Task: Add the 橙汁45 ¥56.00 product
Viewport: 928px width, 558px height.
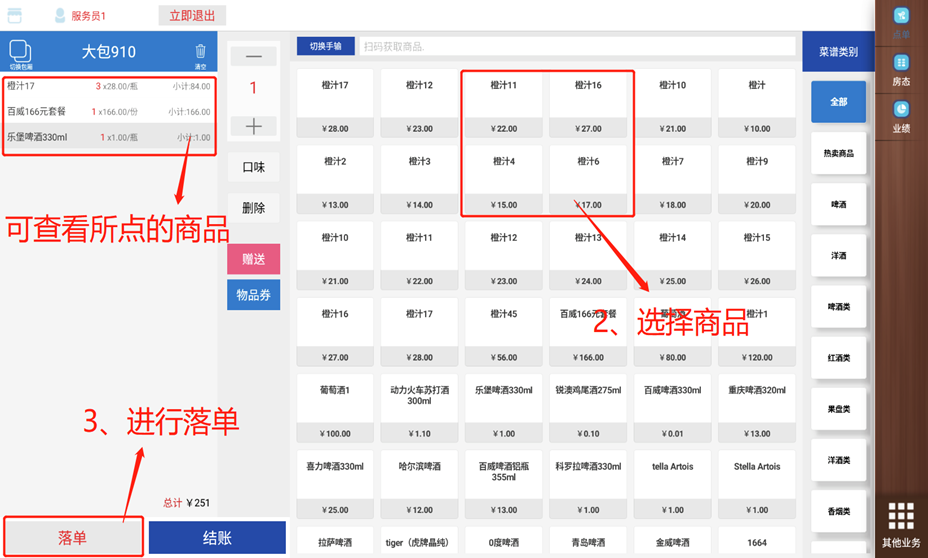Action: [x=504, y=332]
